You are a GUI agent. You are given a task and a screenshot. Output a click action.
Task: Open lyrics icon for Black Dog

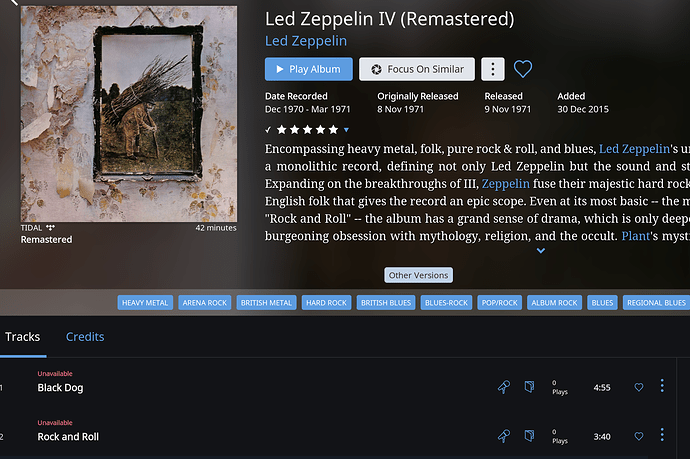click(x=504, y=387)
